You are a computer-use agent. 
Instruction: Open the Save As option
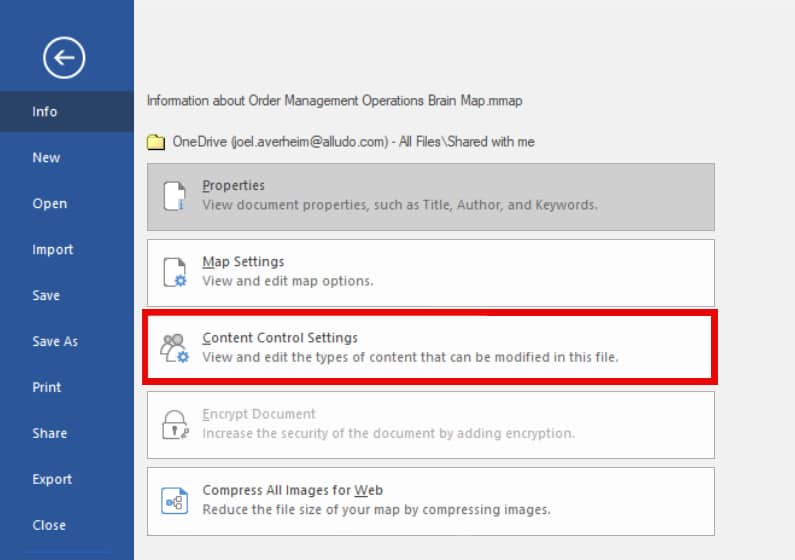[x=55, y=342]
